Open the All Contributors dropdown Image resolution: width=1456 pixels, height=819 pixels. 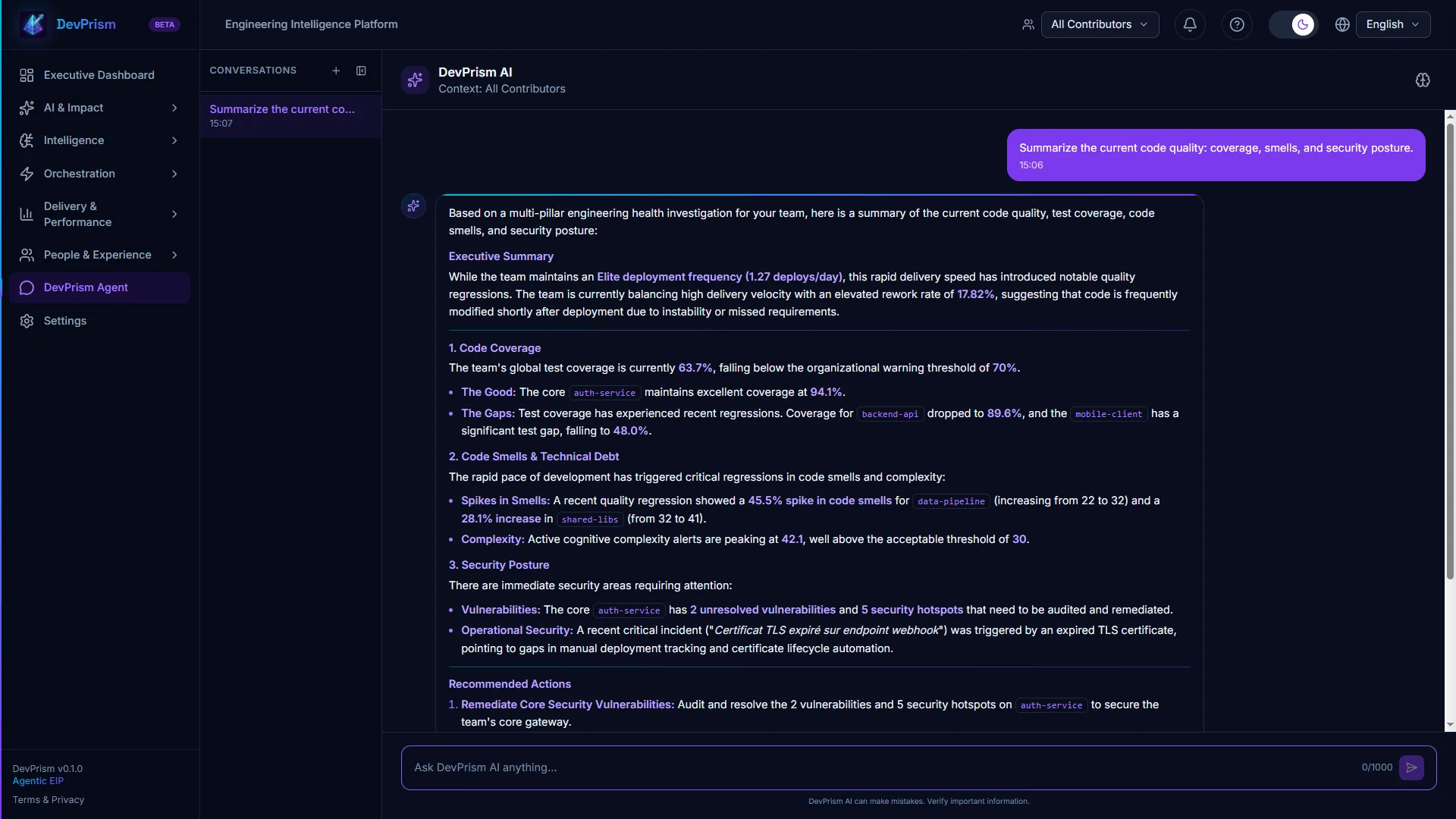(1100, 24)
